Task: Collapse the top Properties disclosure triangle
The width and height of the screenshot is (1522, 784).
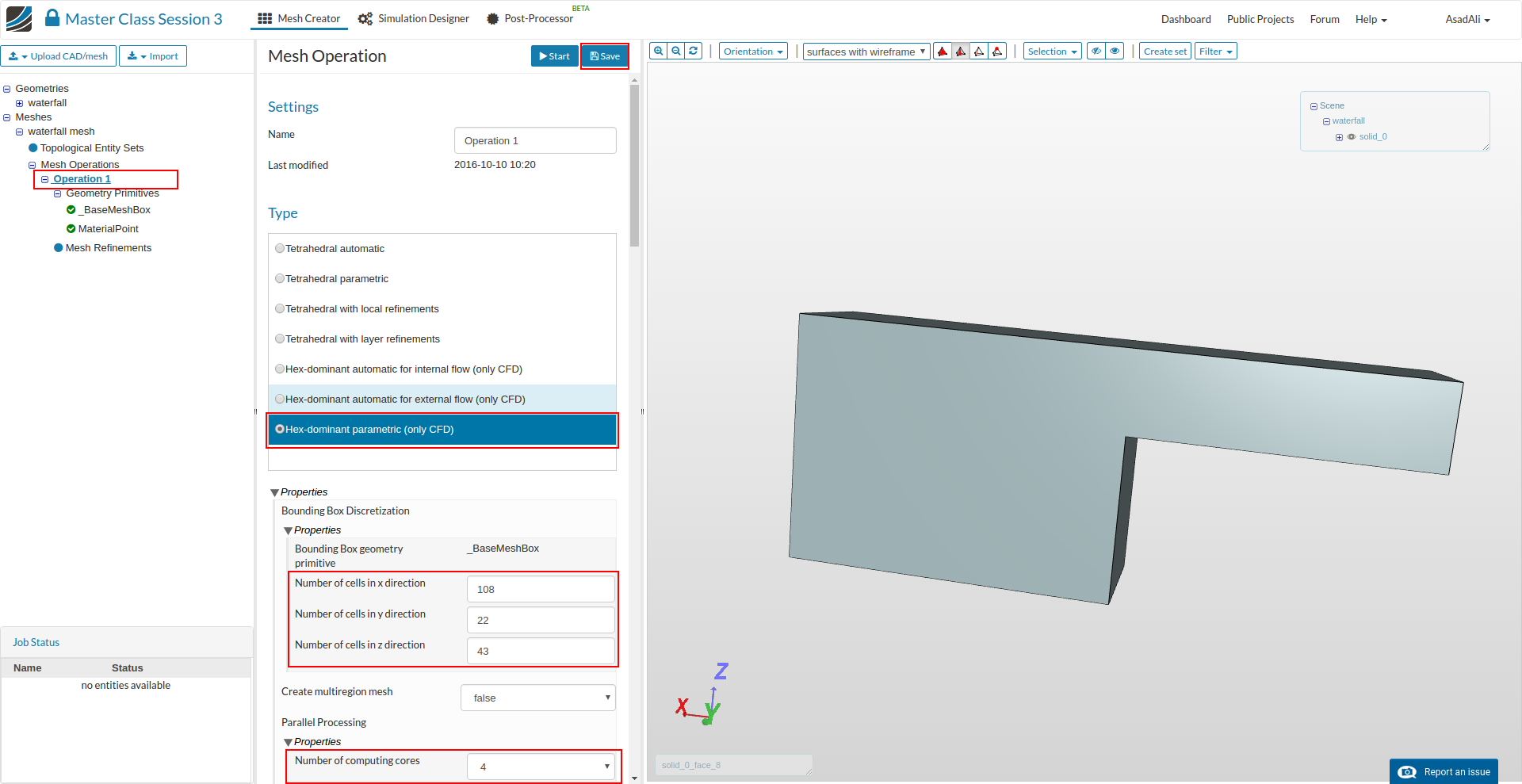Action: tap(275, 493)
